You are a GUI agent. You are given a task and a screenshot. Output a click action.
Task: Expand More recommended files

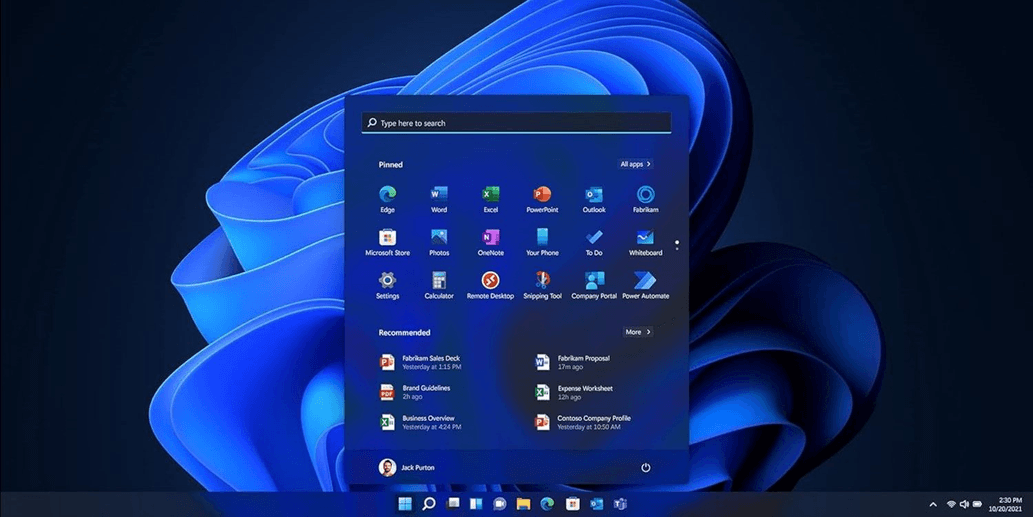click(x=637, y=332)
